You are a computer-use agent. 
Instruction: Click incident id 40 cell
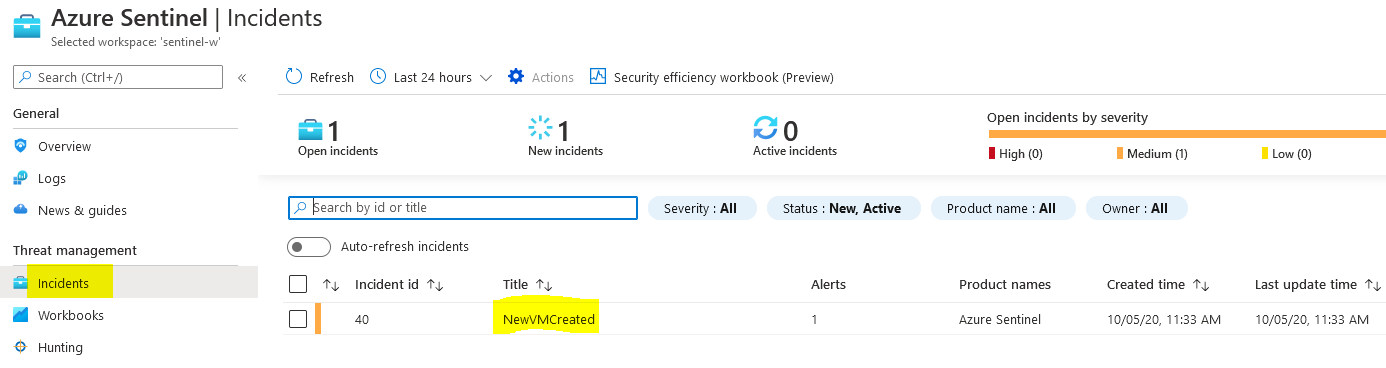pyautogui.click(x=363, y=319)
